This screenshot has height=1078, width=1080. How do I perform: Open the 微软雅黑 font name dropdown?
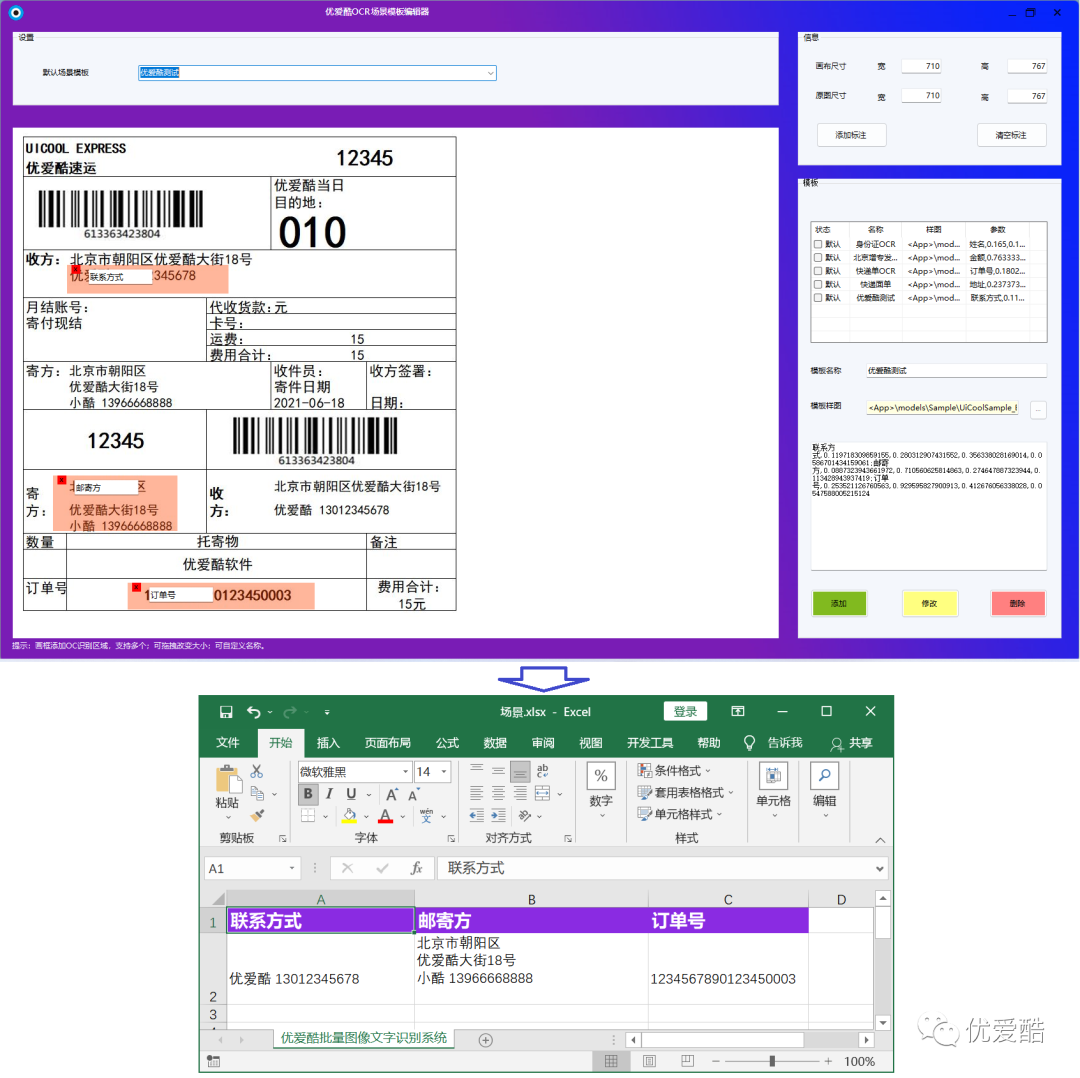tap(405, 771)
